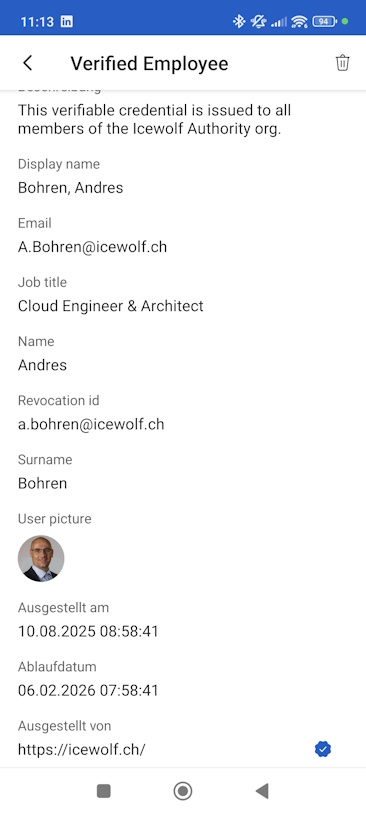Tap the Revocation id value a.bohren@icewolf.ch
The image size is (366, 814).
point(91,424)
